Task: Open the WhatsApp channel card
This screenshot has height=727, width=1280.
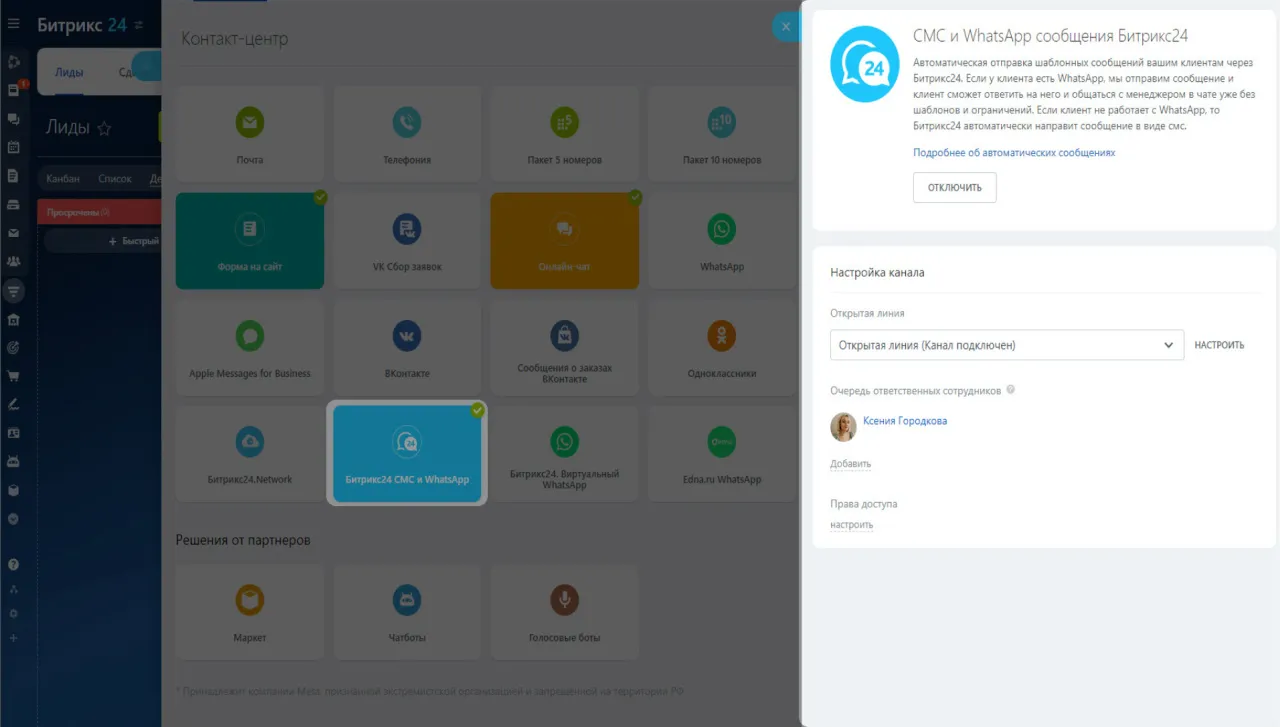Action: click(722, 241)
